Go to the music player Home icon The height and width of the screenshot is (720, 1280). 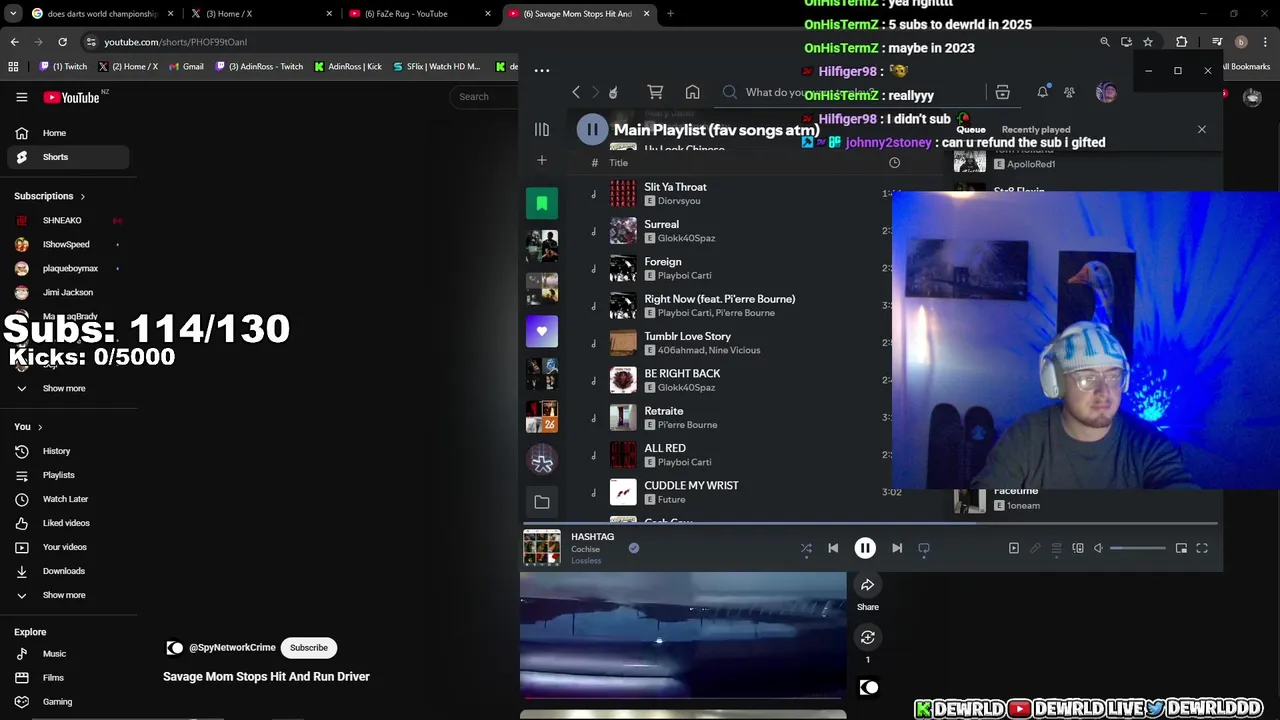(692, 92)
